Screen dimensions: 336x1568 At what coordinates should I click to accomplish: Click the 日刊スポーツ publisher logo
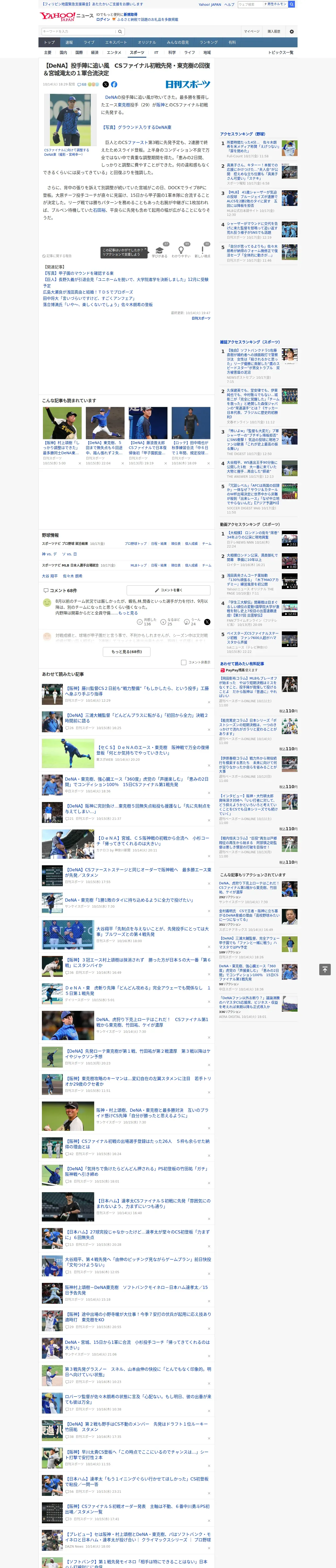(188, 85)
